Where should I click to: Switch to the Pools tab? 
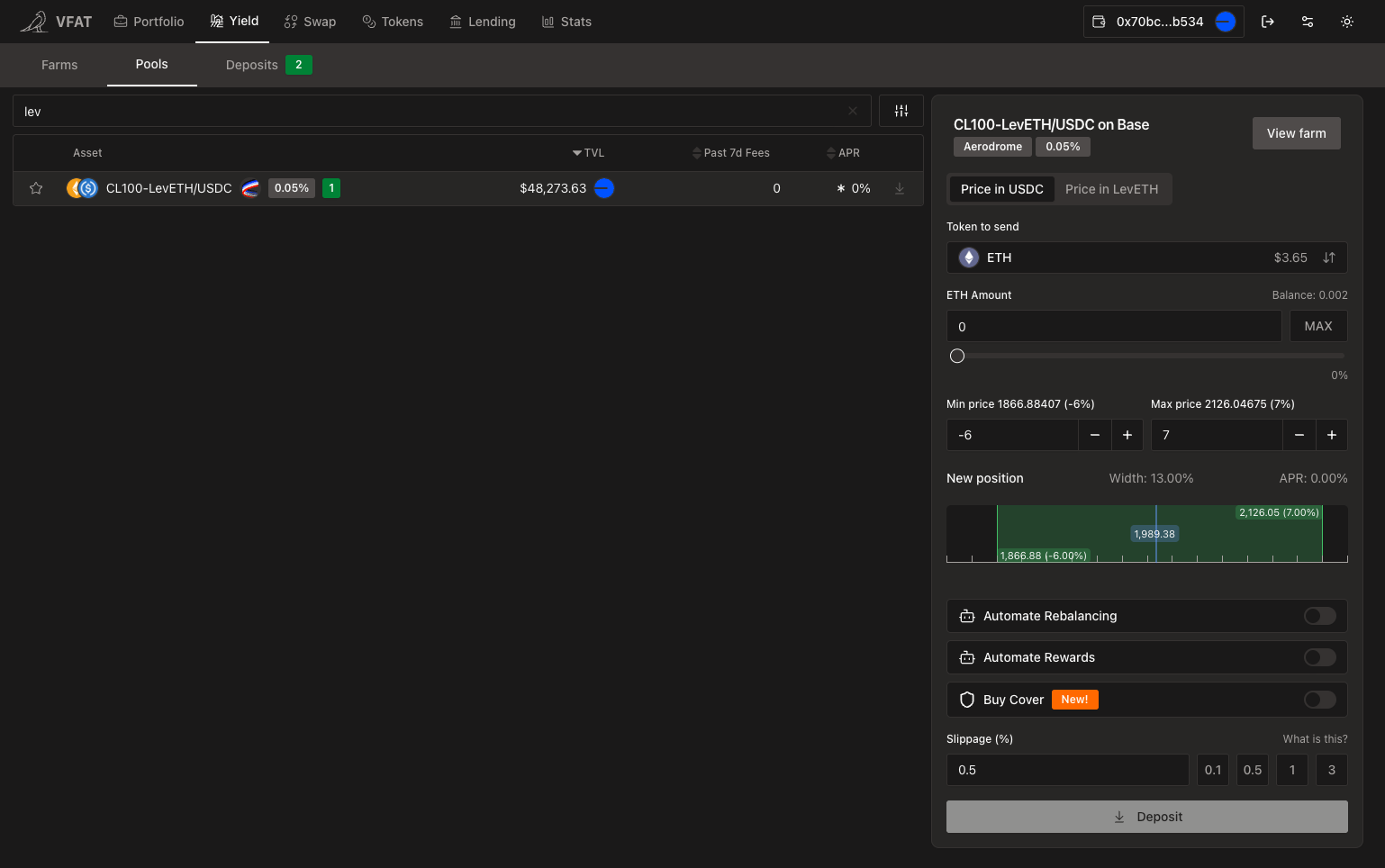coord(152,65)
